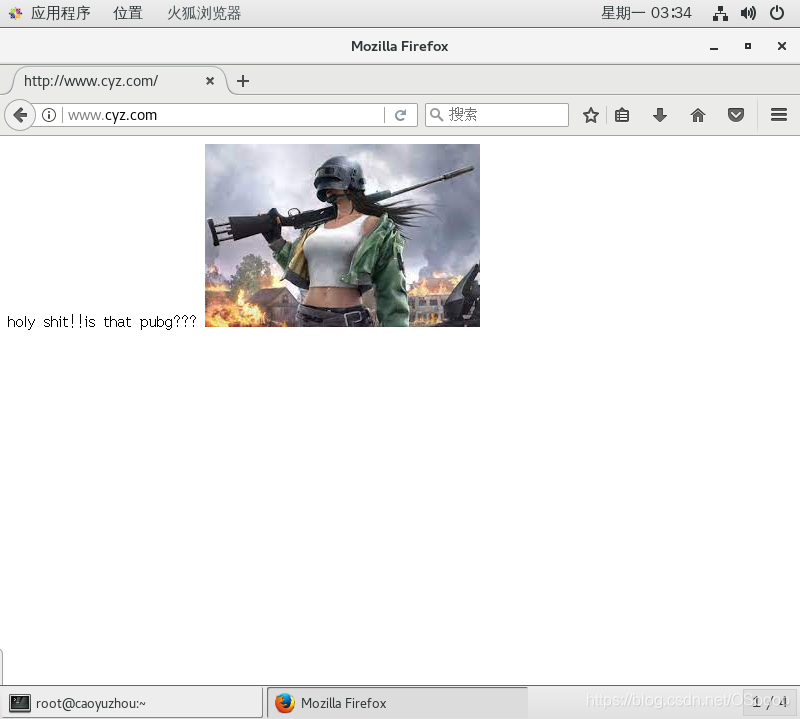The height and width of the screenshot is (719, 800).
Task: Save page to Pocket icon
Action: [x=736, y=115]
